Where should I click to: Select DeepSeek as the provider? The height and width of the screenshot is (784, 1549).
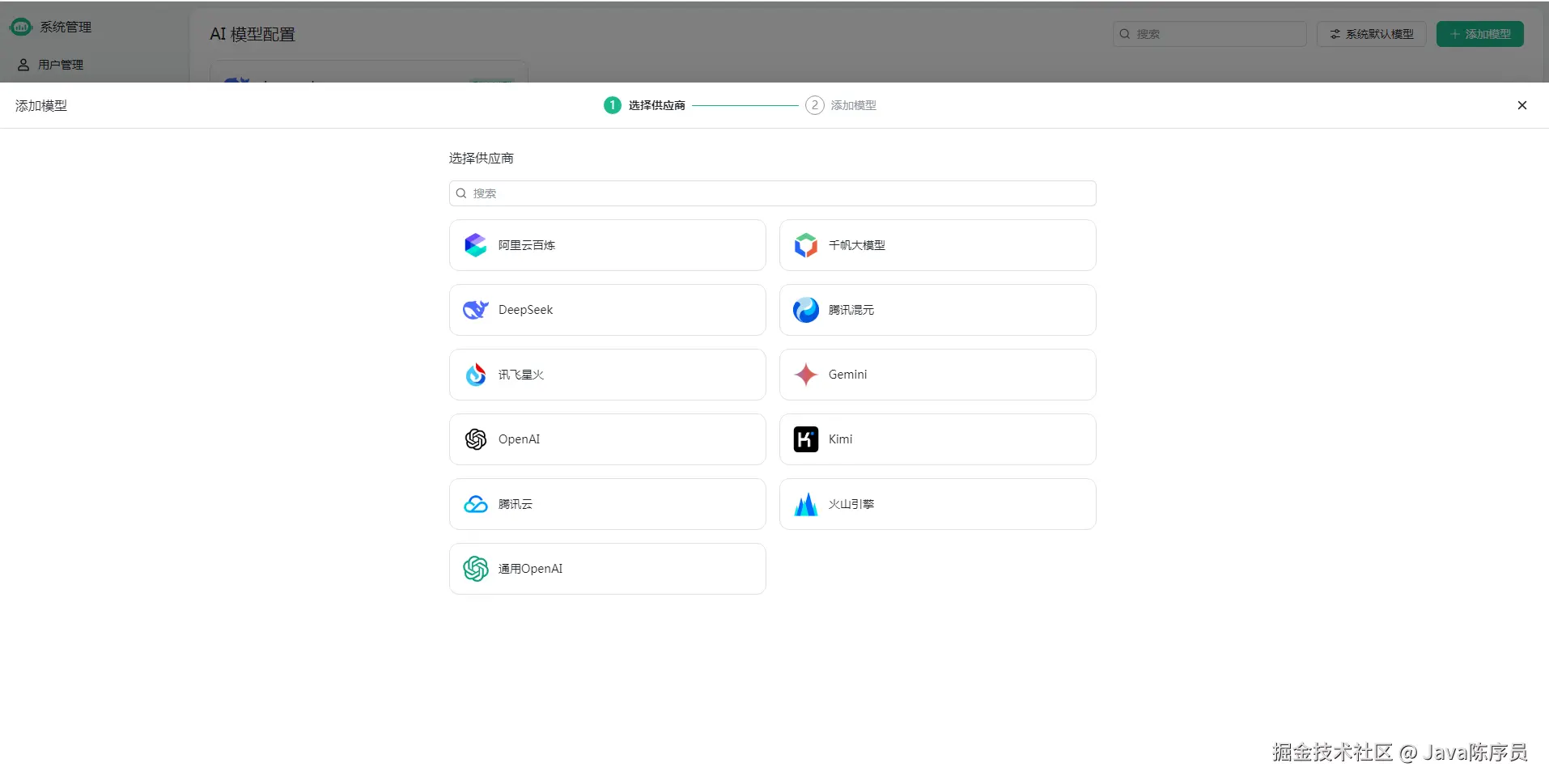coord(608,310)
